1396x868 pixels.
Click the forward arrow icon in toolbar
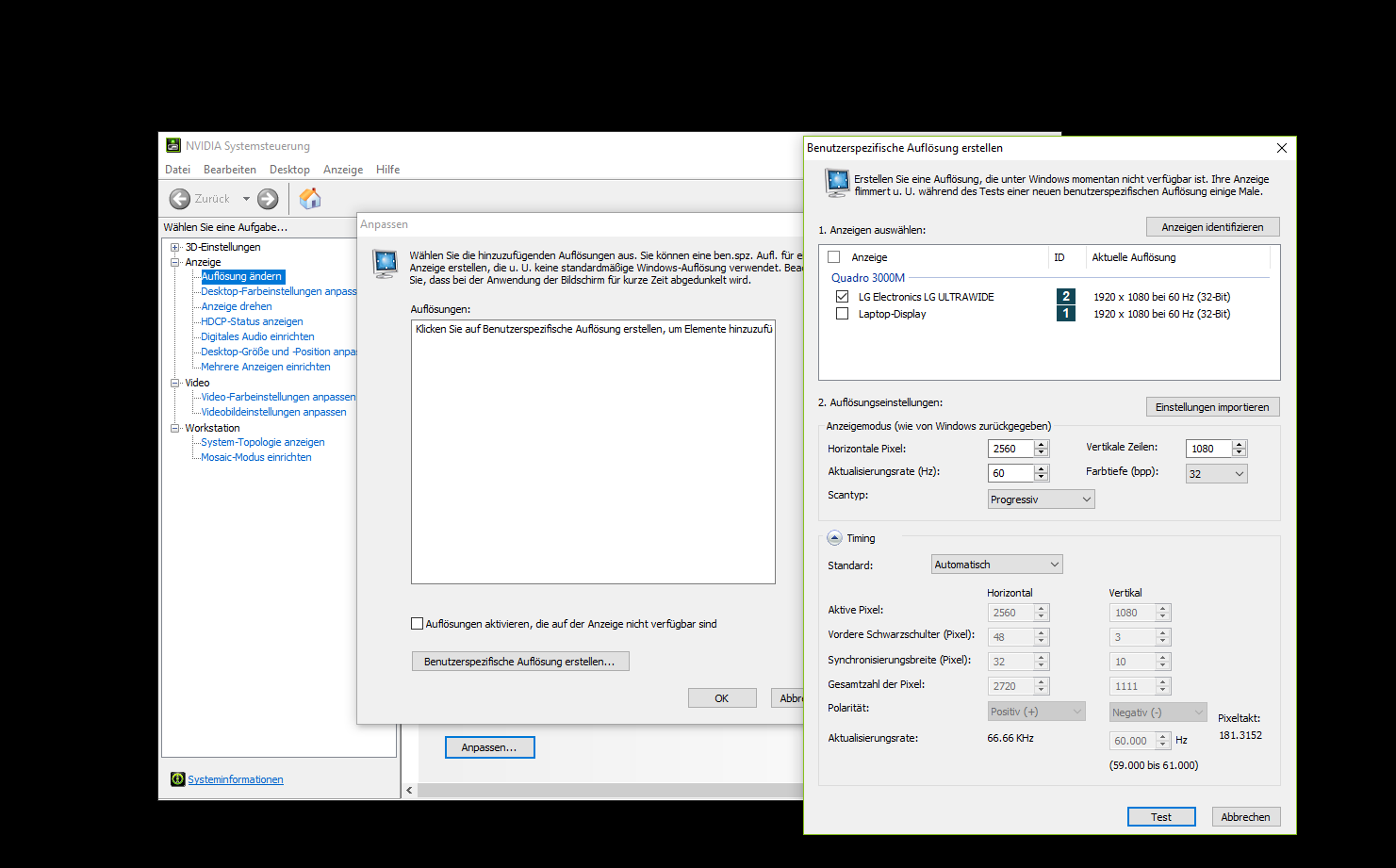coord(268,199)
